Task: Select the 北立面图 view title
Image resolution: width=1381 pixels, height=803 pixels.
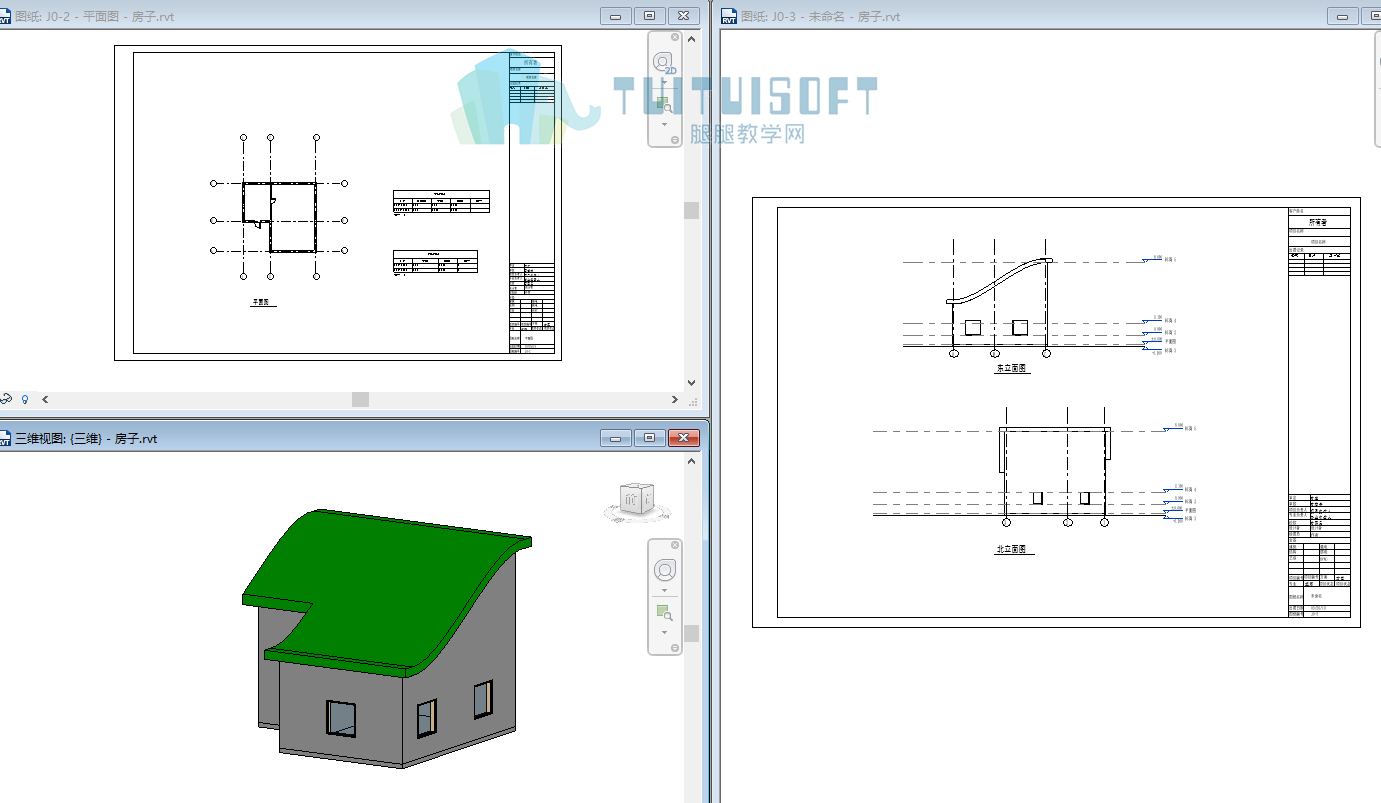Action: pyautogui.click(x=1015, y=550)
